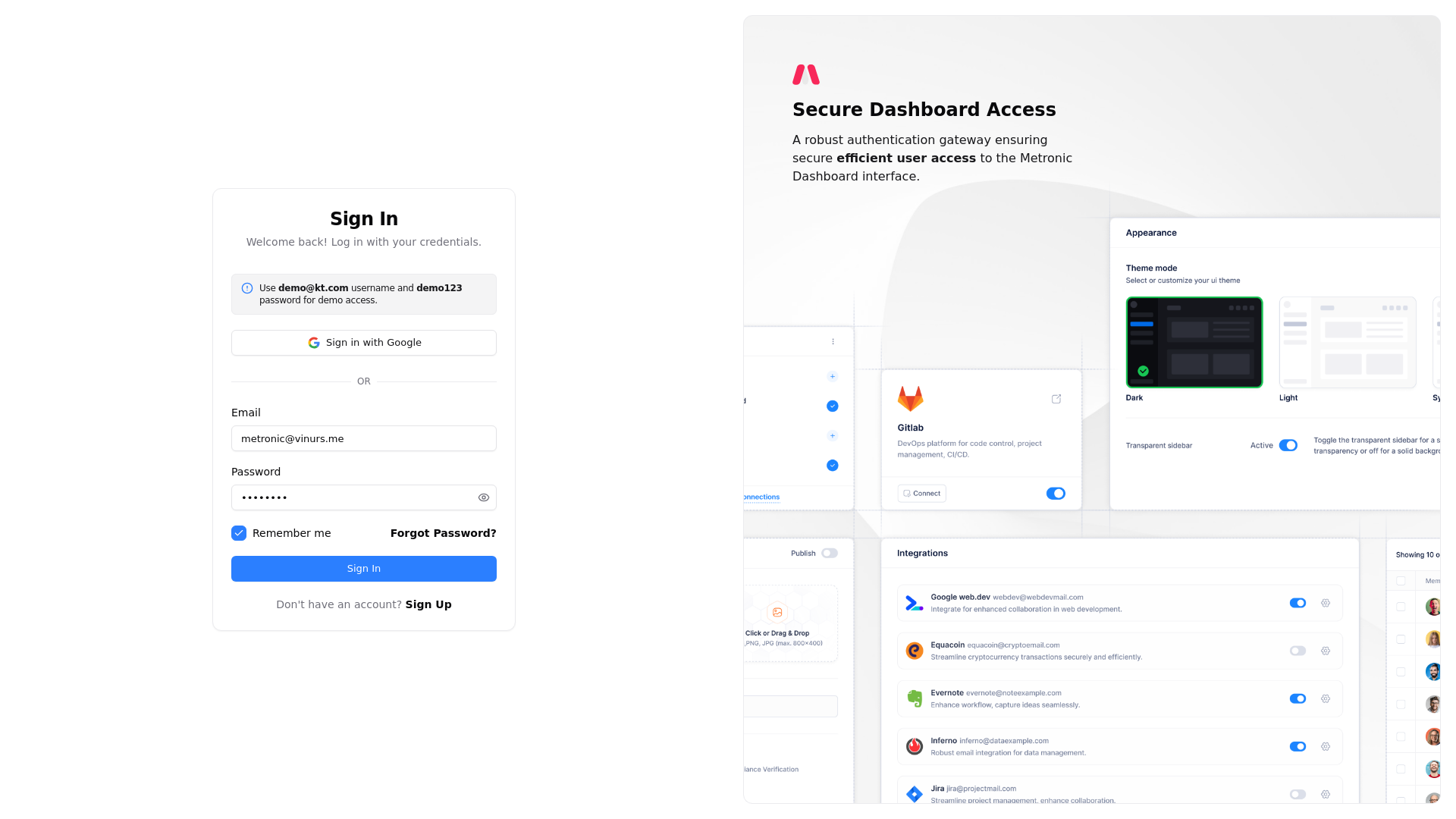Click the Gitlab Connect button
The image size is (1456, 819).
(x=921, y=494)
